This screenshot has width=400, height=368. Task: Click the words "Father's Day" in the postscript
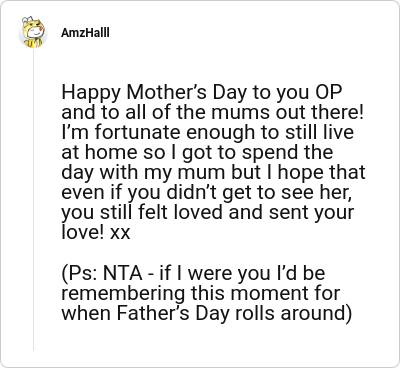pyautogui.click(x=173, y=313)
